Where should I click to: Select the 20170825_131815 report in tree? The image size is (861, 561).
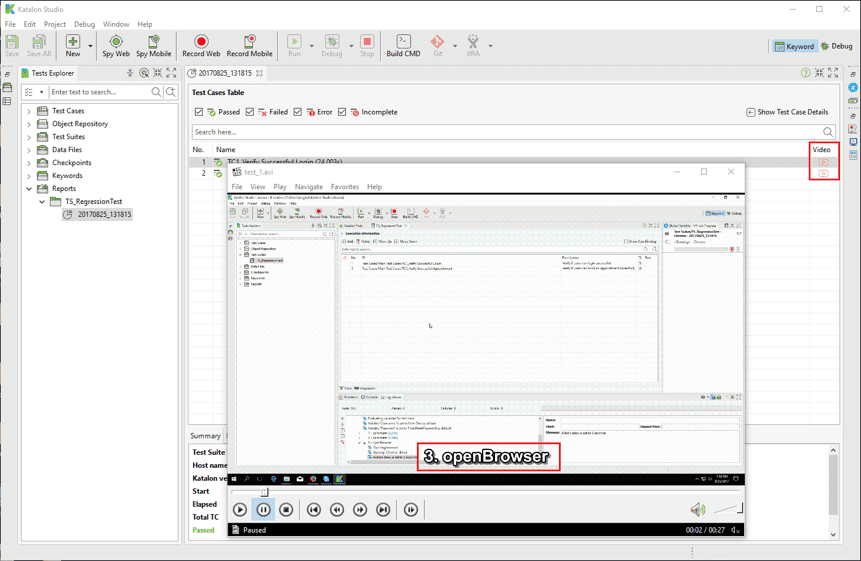(98, 214)
